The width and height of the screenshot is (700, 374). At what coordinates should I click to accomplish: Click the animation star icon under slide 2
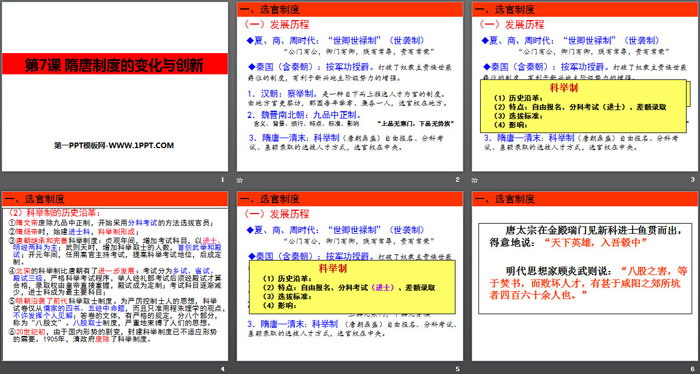[239, 180]
